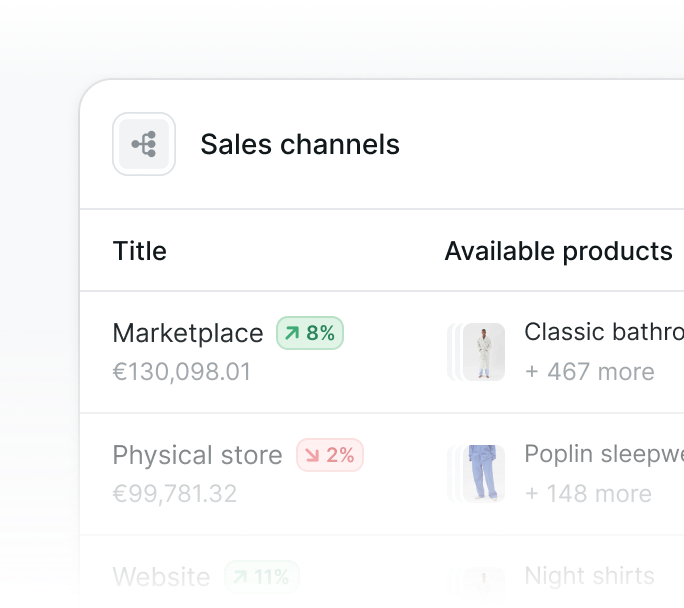Click the Available products column header
This screenshot has width=684, height=608.
[558, 251]
